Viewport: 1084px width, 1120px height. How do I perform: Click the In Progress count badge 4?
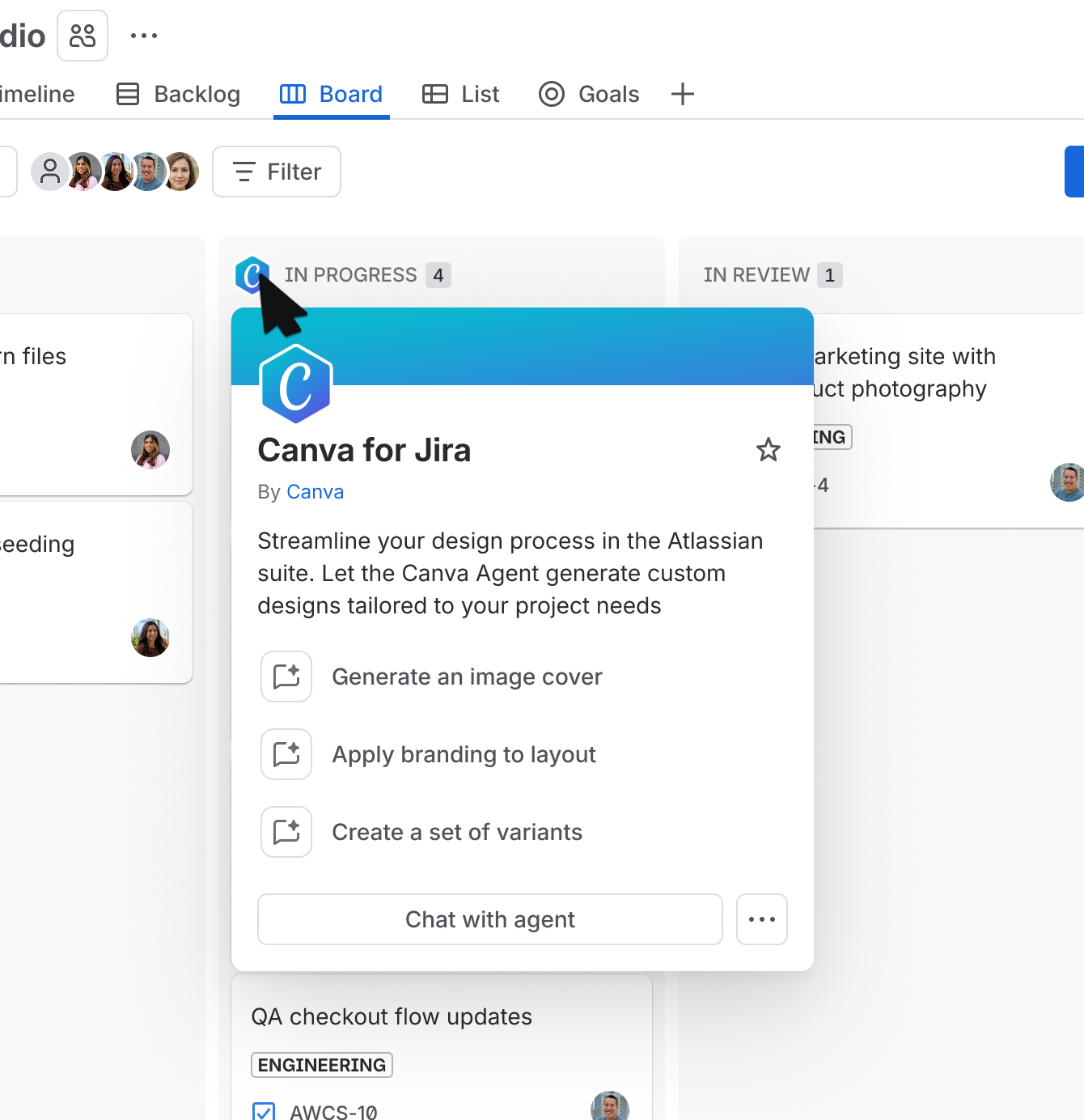click(438, 275)
